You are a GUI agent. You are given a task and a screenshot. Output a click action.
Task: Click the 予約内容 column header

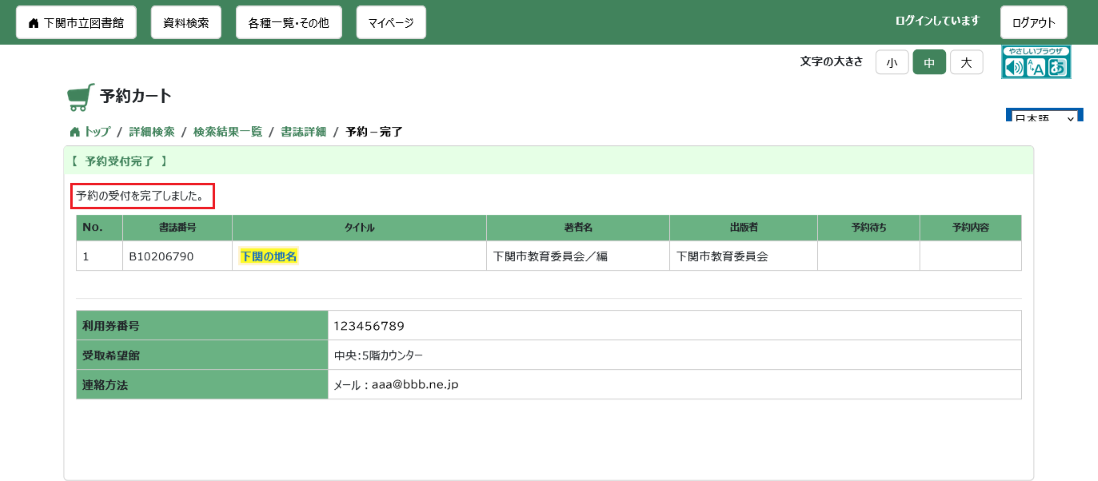[x=971, y=228]
